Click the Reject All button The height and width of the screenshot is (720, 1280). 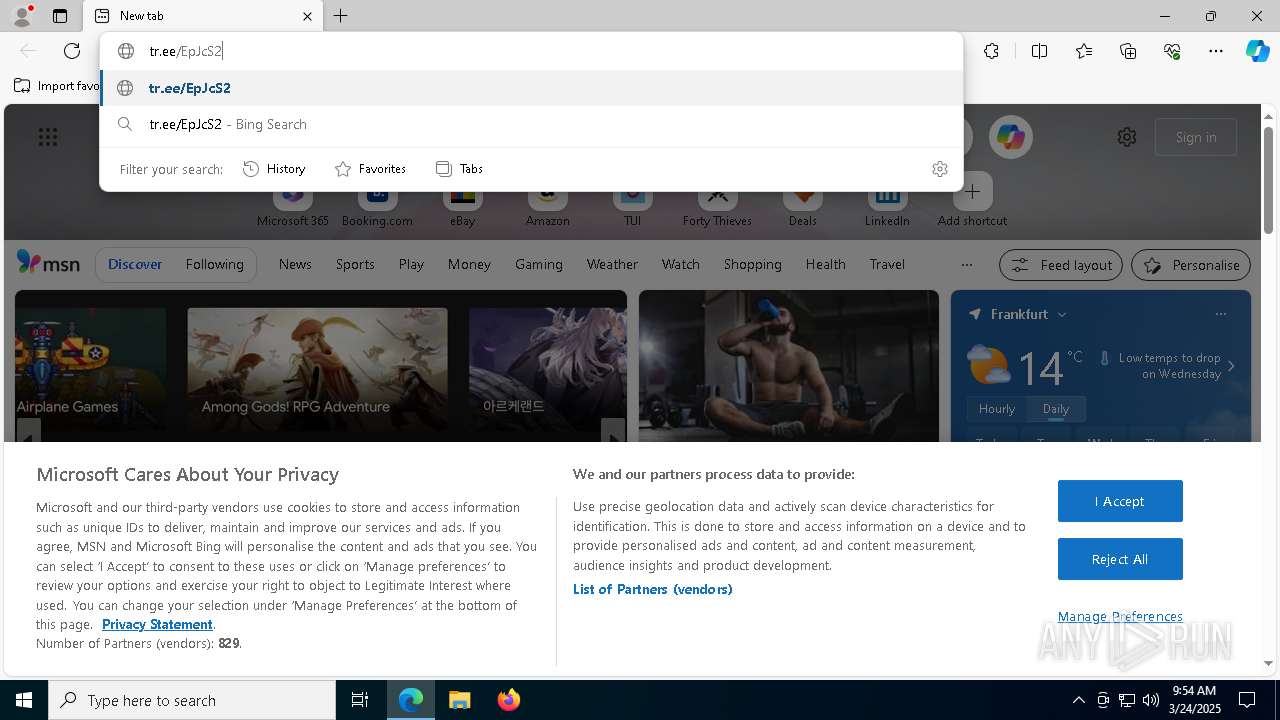[1120, 559]
